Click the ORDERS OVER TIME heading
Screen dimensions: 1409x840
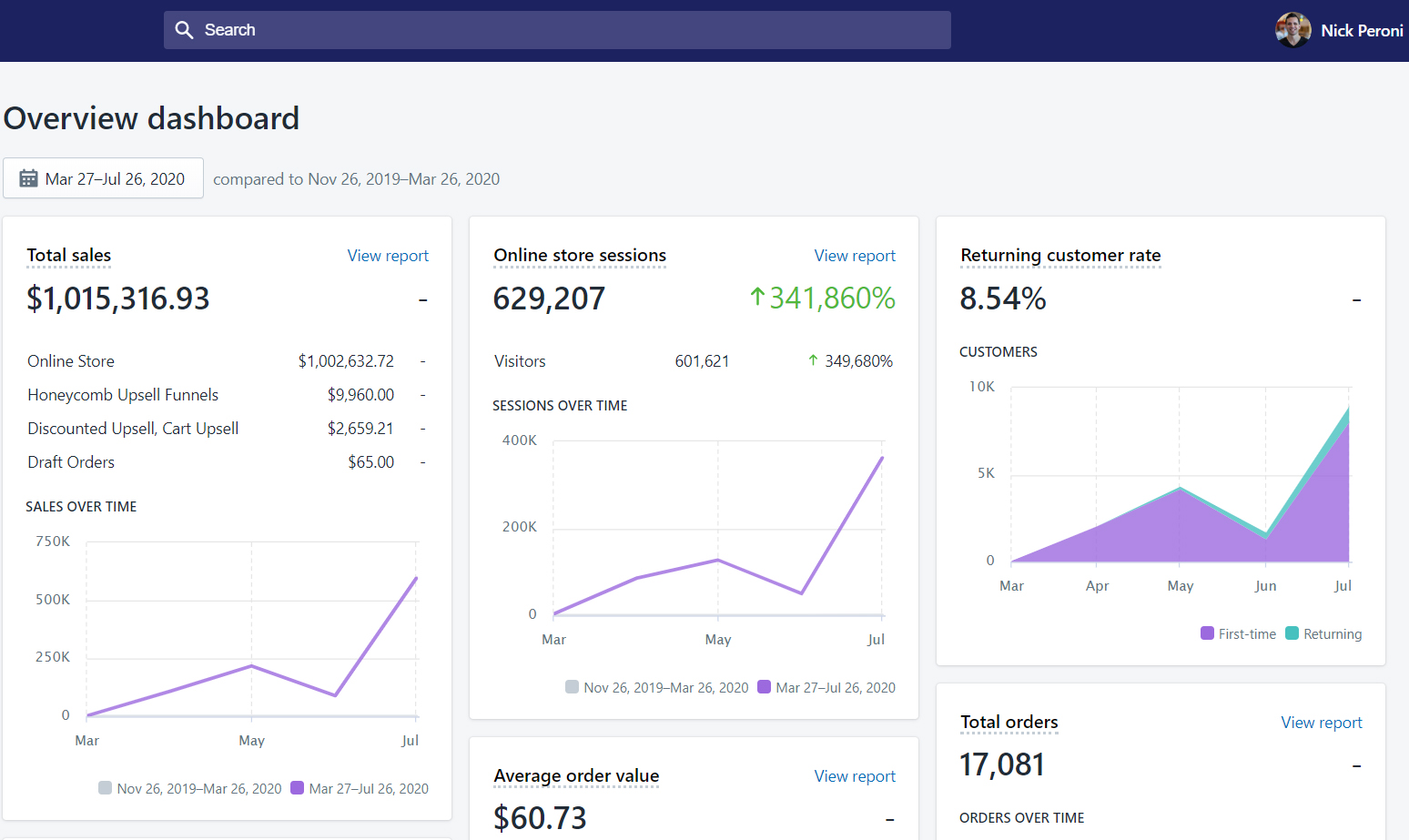pos(1021,818)
